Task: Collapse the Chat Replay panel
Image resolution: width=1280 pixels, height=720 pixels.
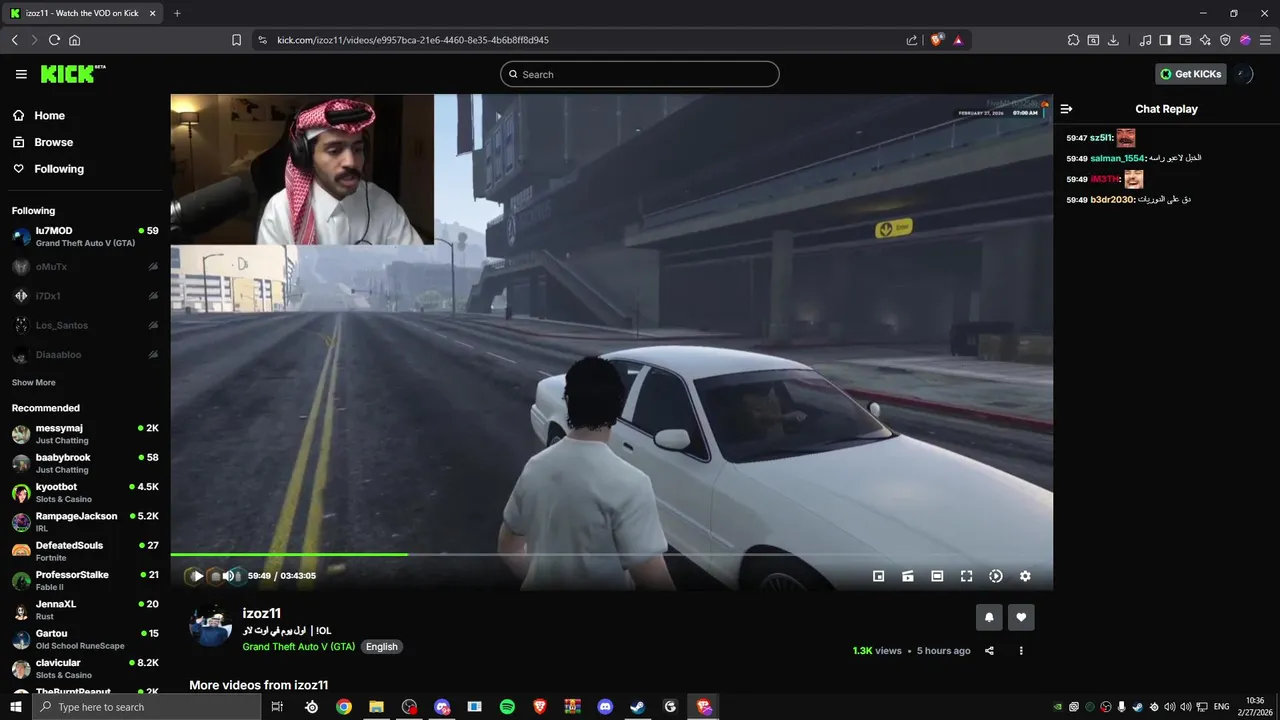Action: [1066, 109]
